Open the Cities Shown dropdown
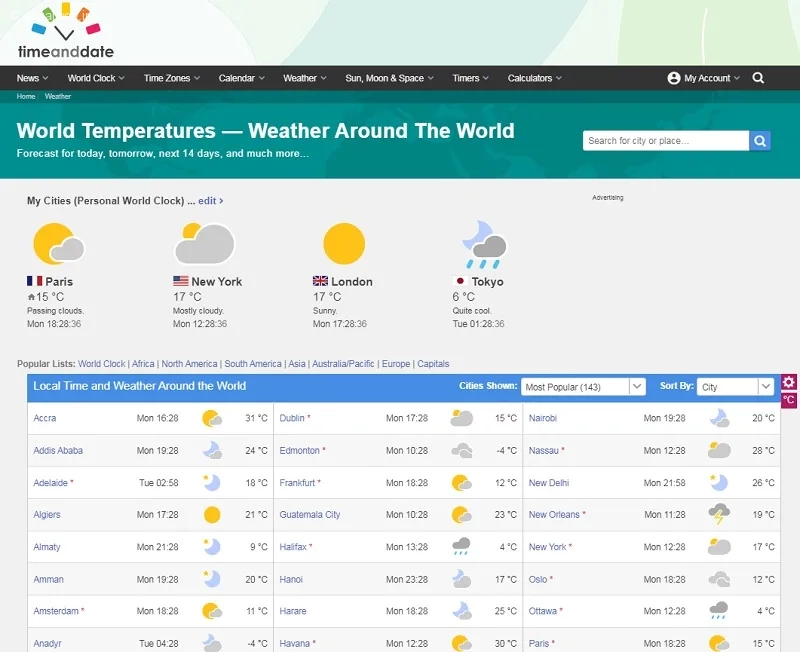The width and height of the screenshot is (800, 652). [x=583, y=387]
